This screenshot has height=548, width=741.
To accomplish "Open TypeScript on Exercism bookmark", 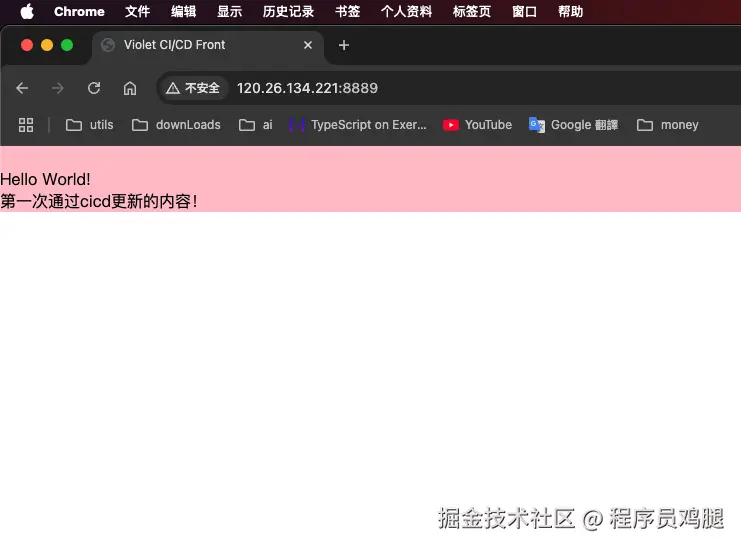I will [x=358, y=125].
